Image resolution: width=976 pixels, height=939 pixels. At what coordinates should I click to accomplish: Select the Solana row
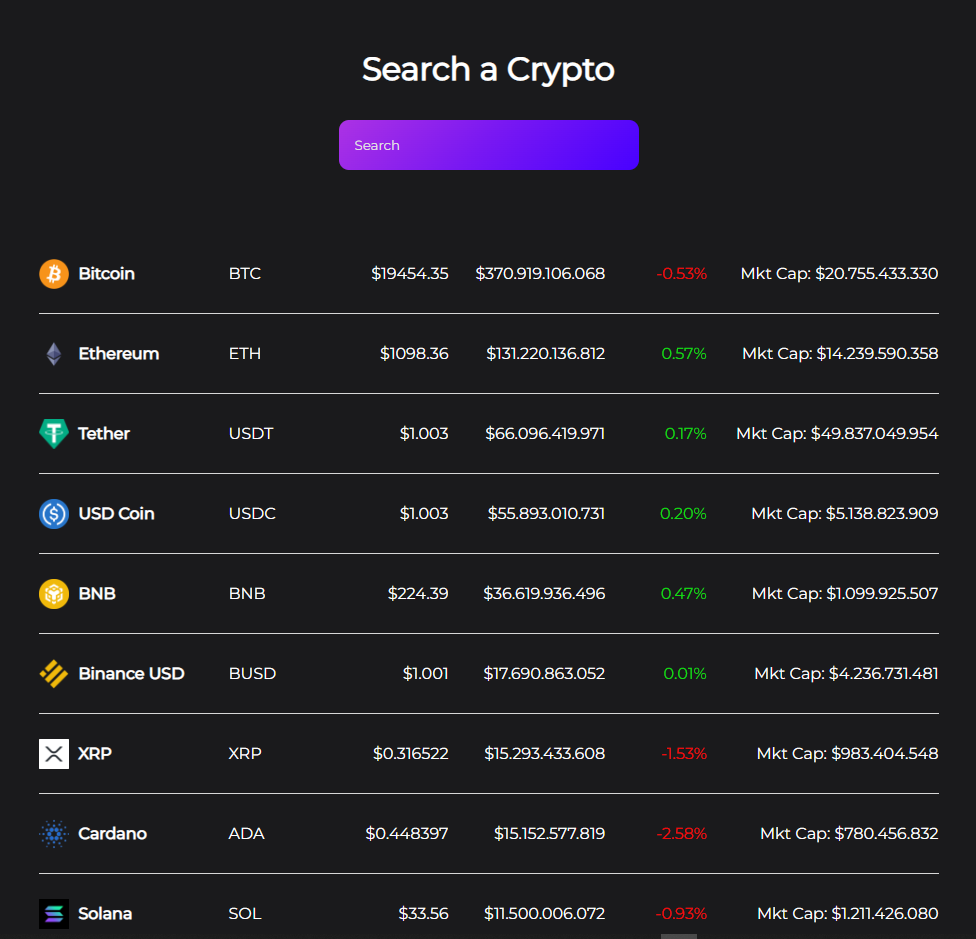[x=488, y=913]
